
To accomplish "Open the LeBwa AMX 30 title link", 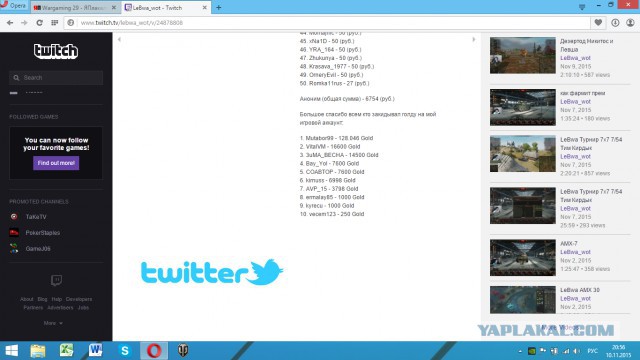I will [580, 290].
